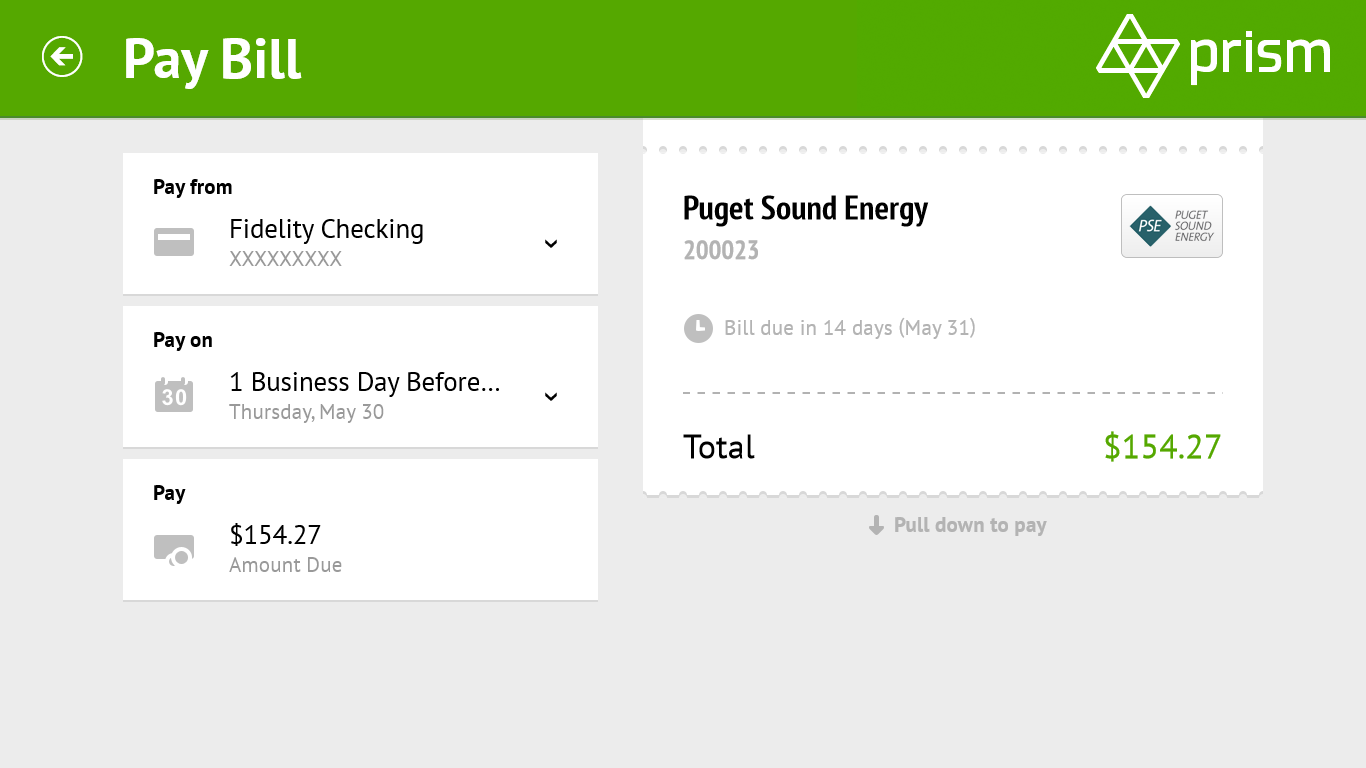Click the payment amount icon
This screenshot has width=1366, height=768.
tap(174, 549)
